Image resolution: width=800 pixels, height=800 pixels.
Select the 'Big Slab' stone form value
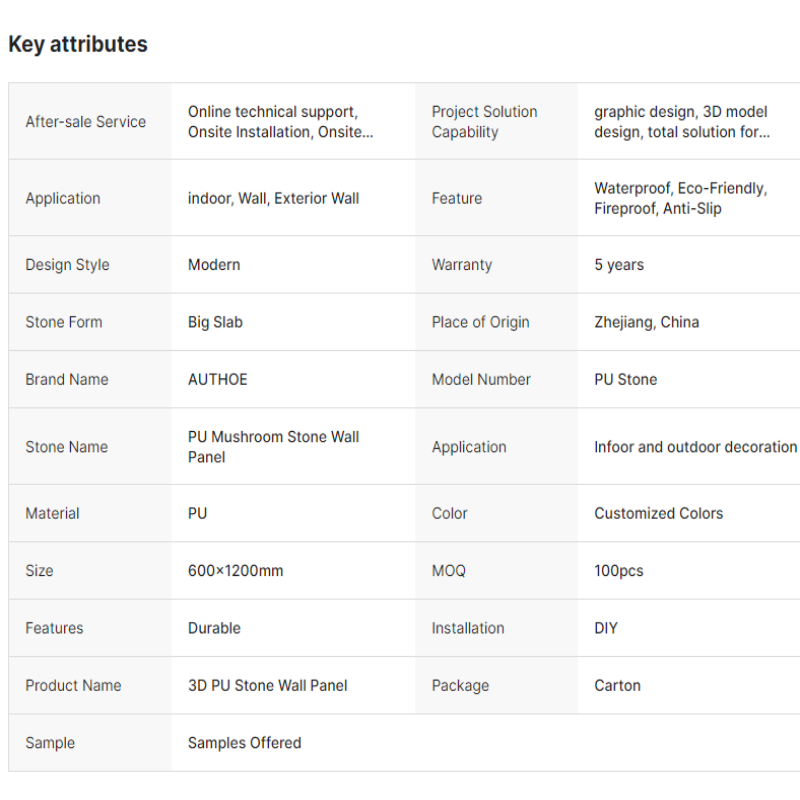pyautogui.click(x=215, y=322)
